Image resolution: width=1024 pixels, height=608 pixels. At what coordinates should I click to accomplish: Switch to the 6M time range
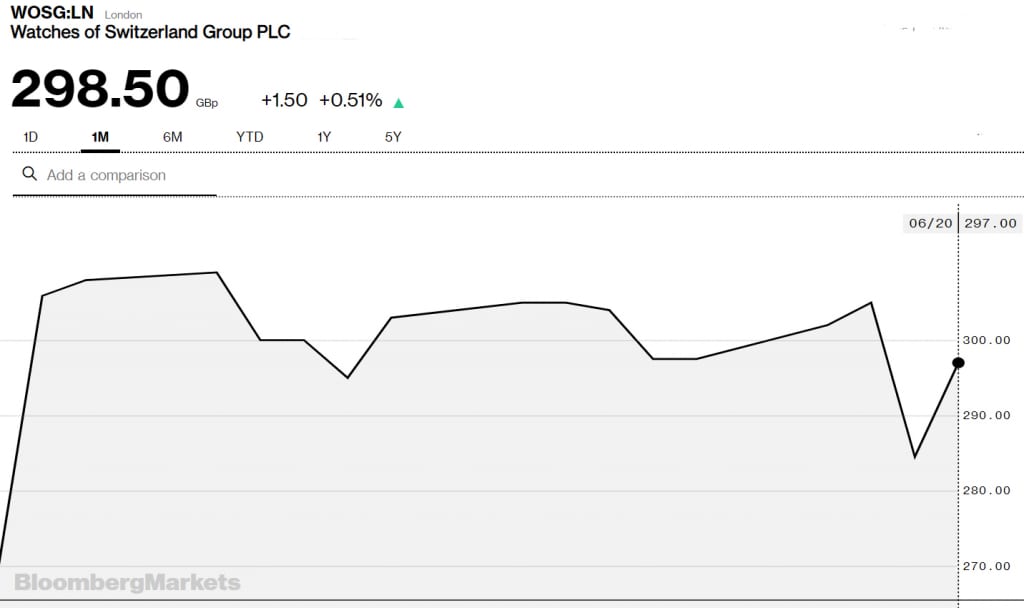click(172, 136)
